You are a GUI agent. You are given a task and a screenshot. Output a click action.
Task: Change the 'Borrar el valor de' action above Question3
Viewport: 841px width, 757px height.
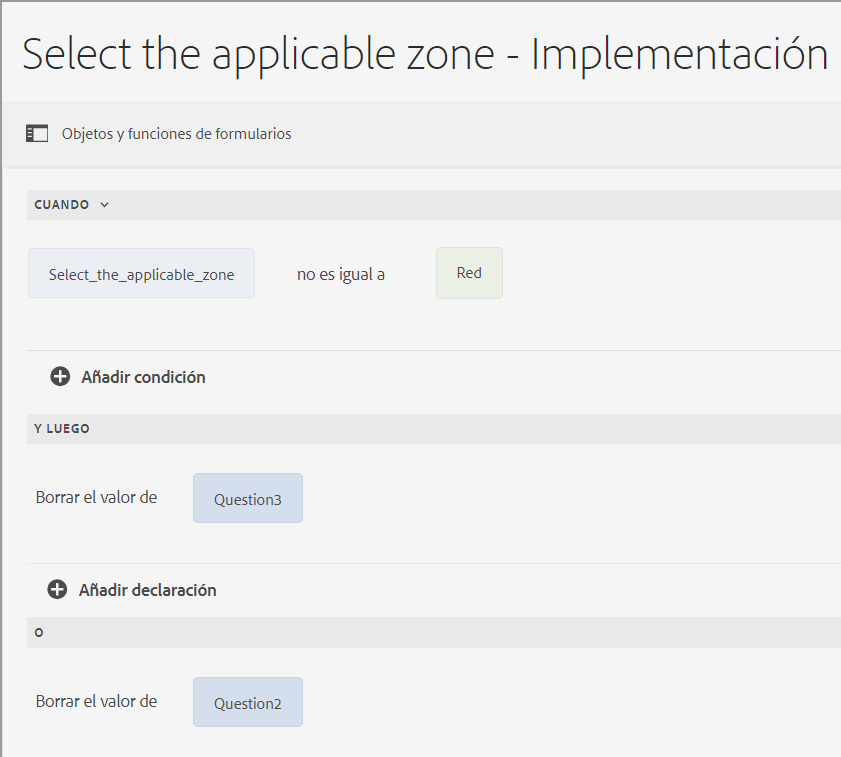tap(96, 497)
